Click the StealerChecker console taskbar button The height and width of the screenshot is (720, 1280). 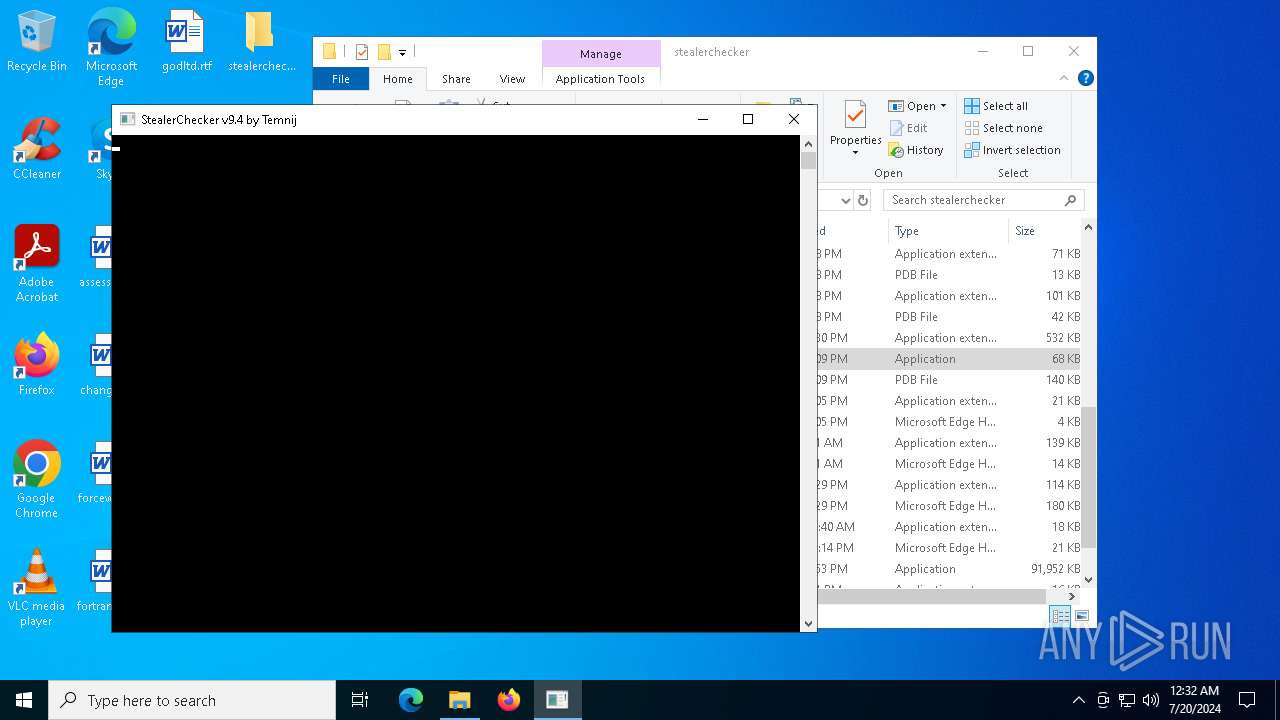(x=557, y=700)
